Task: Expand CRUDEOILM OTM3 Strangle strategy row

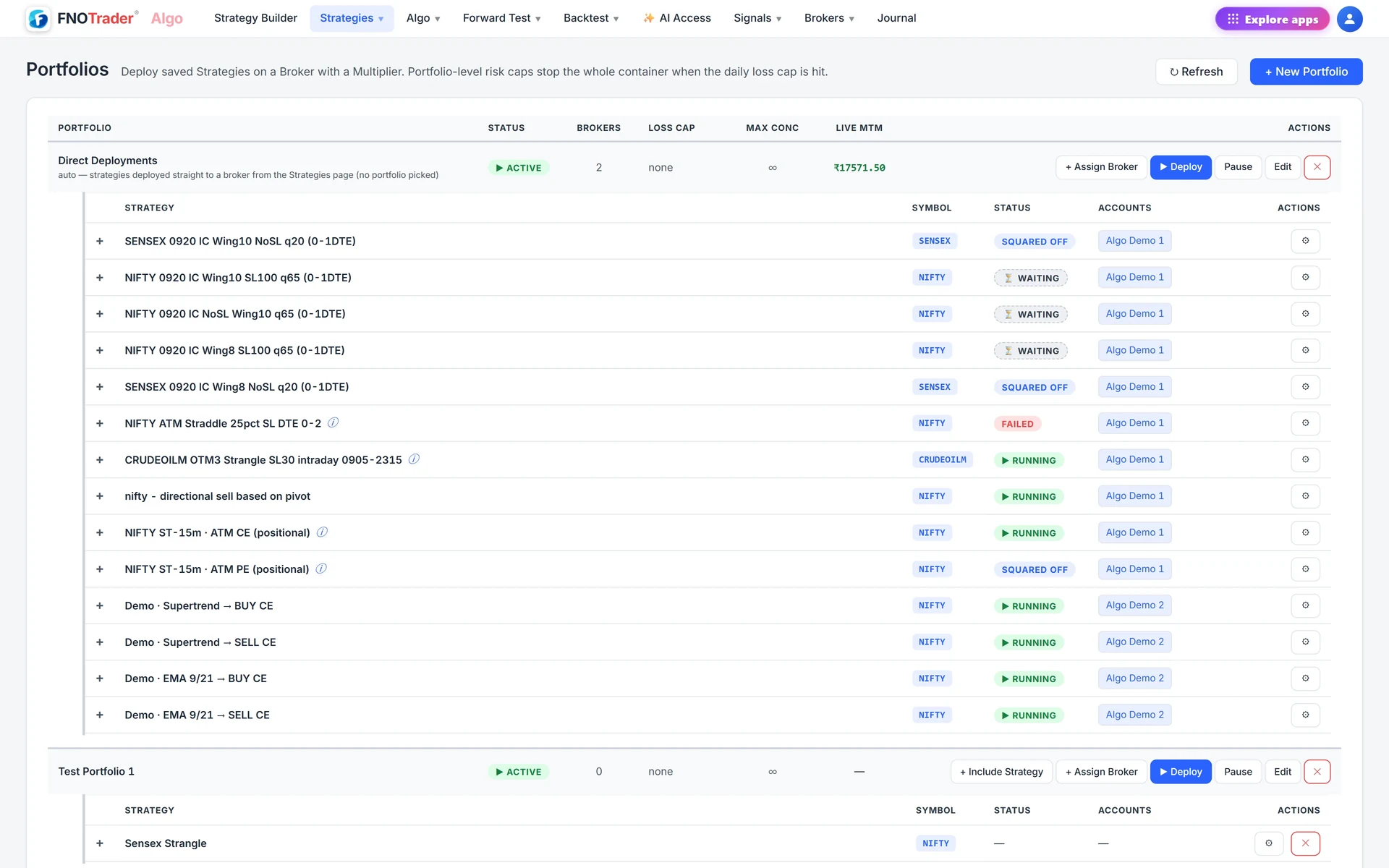Action: pyautogui.click(x=100, y=459)
